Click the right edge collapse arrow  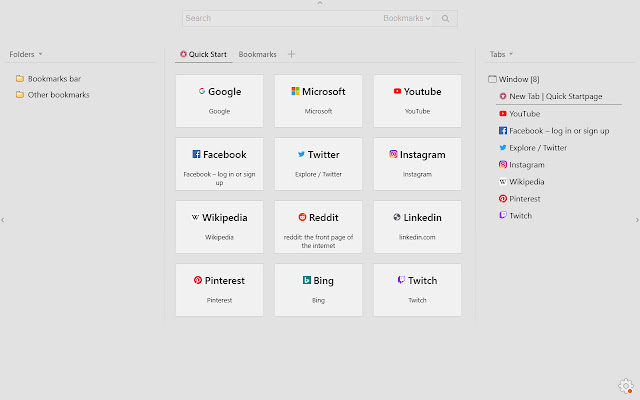point(637,220)
